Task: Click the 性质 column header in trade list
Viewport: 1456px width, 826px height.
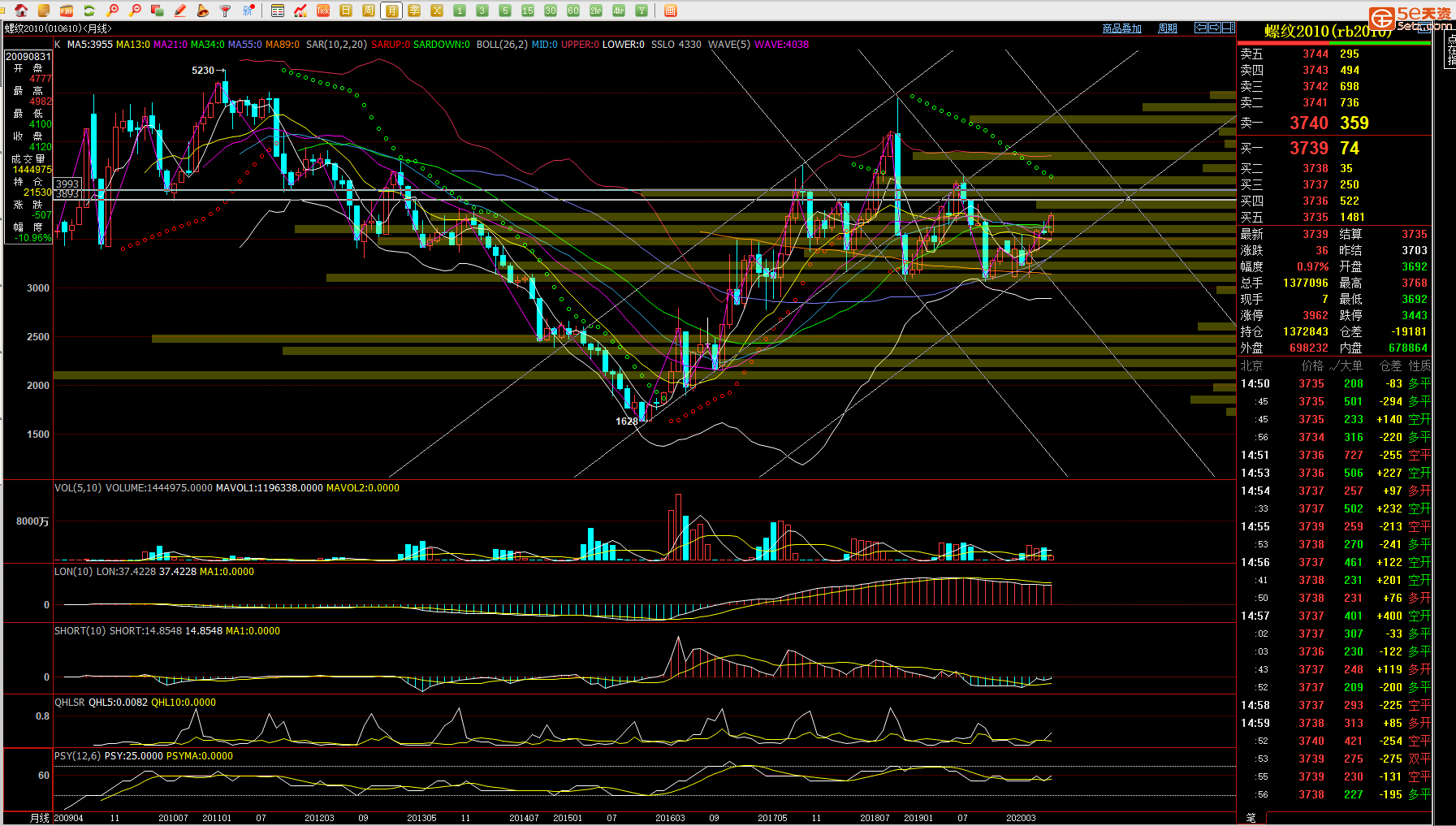Action: pos(1419,365)
